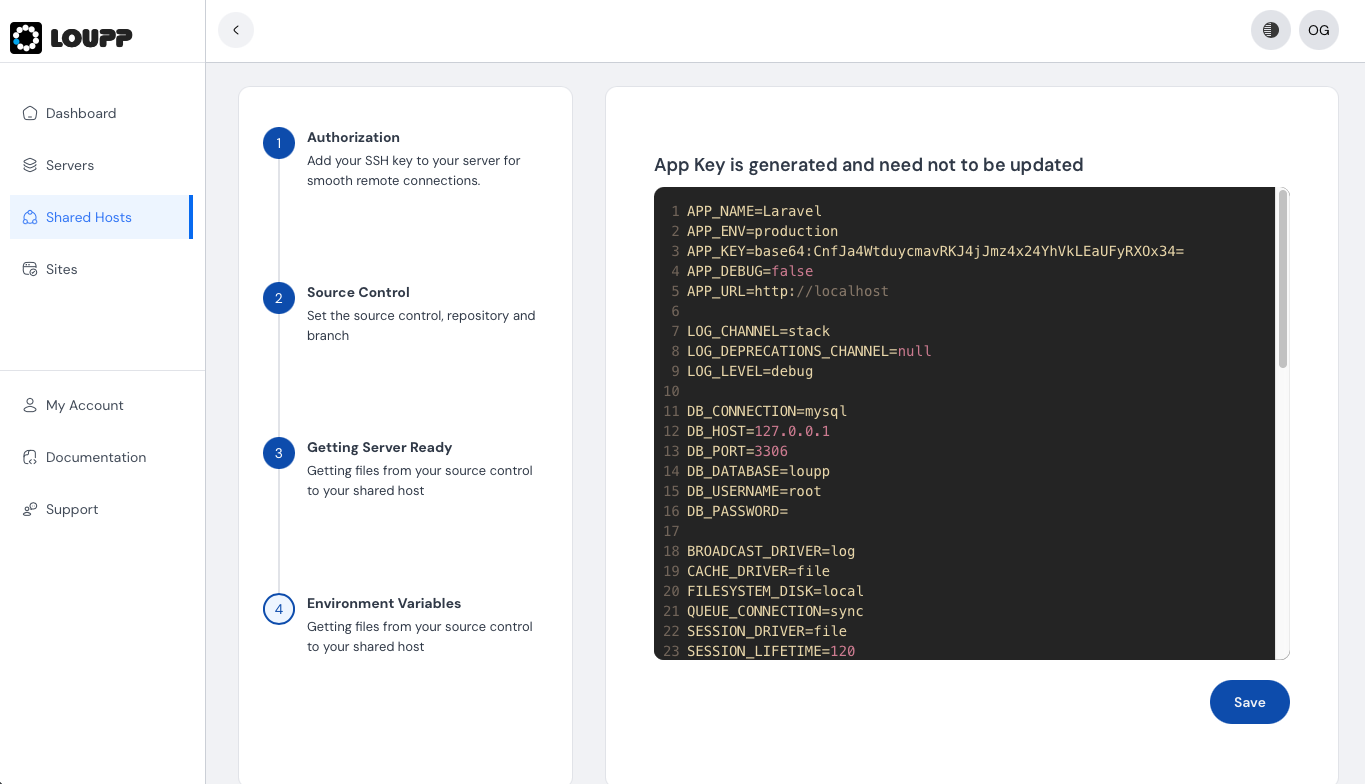Click the My Account person icon
The image size is (1365, 784).
click(30, 405)
